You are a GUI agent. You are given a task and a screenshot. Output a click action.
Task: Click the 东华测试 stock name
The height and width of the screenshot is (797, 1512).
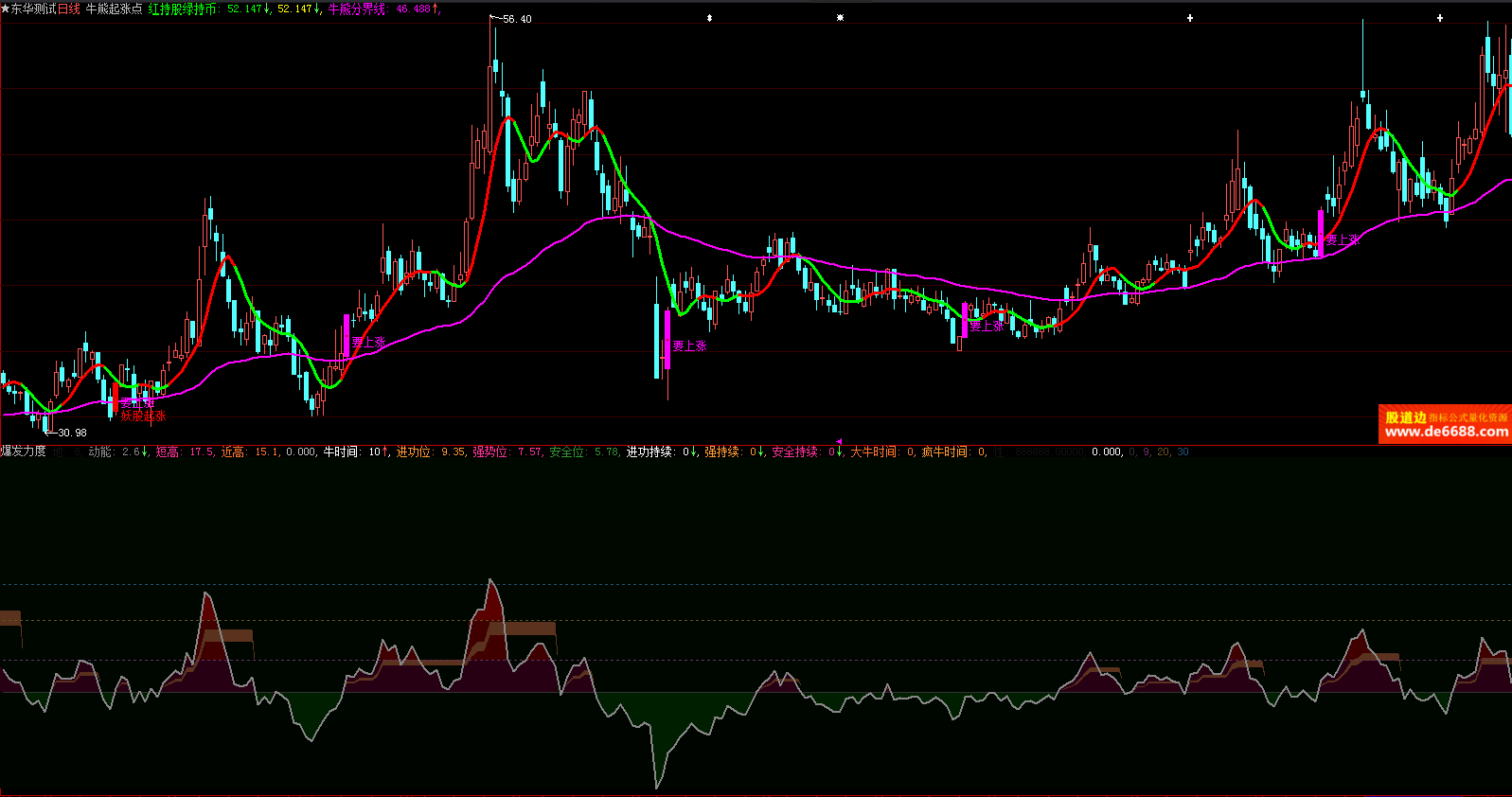34,9
